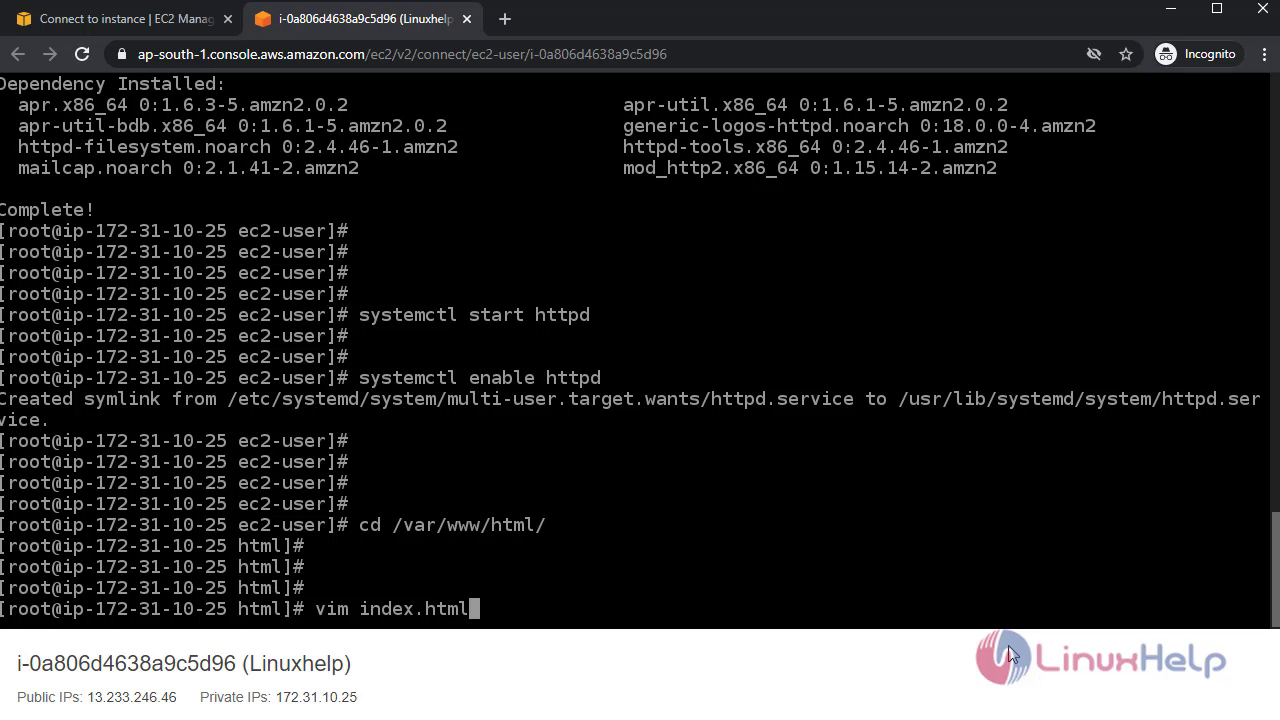
Task: Click httpd-tools.x86_64 package entry
Action: click(815, 146)
